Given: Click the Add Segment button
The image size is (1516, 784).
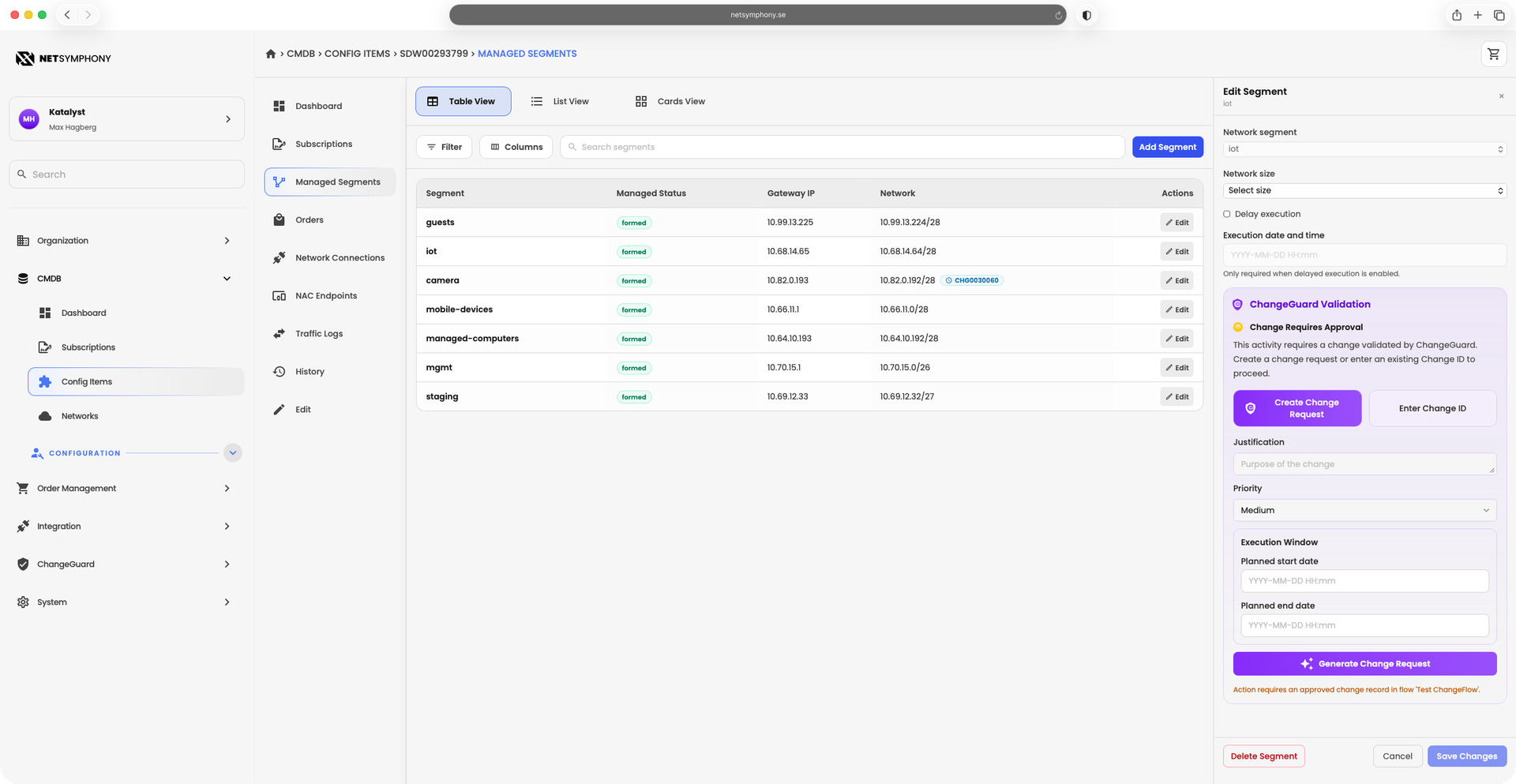Looking at the screenshot, I should 1168,147.
